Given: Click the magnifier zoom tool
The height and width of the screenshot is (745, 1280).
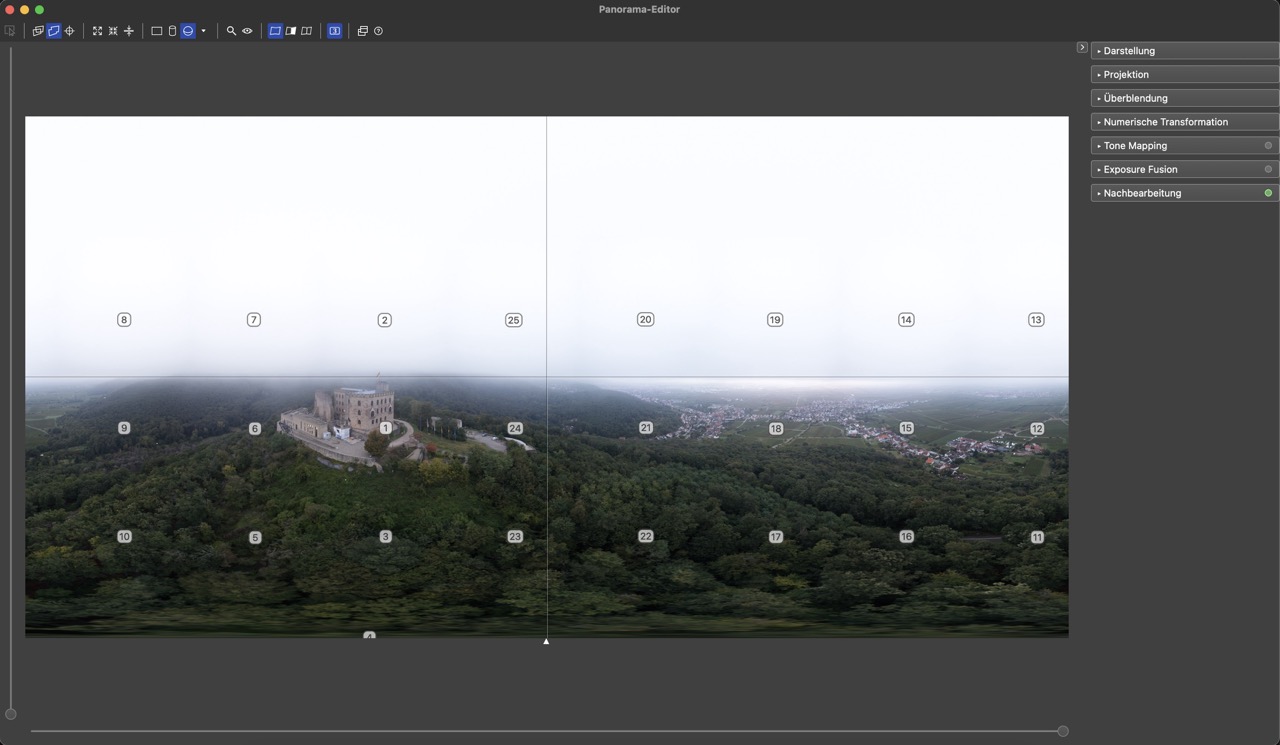Looking at the screenshot, I should (x=231, y=31).
